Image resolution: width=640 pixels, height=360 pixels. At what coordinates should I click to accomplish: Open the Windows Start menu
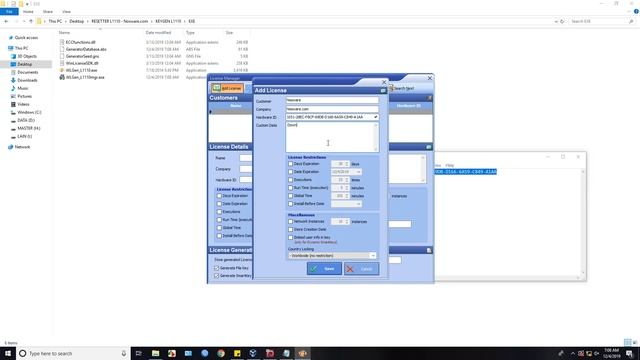[x=8, y=353]
